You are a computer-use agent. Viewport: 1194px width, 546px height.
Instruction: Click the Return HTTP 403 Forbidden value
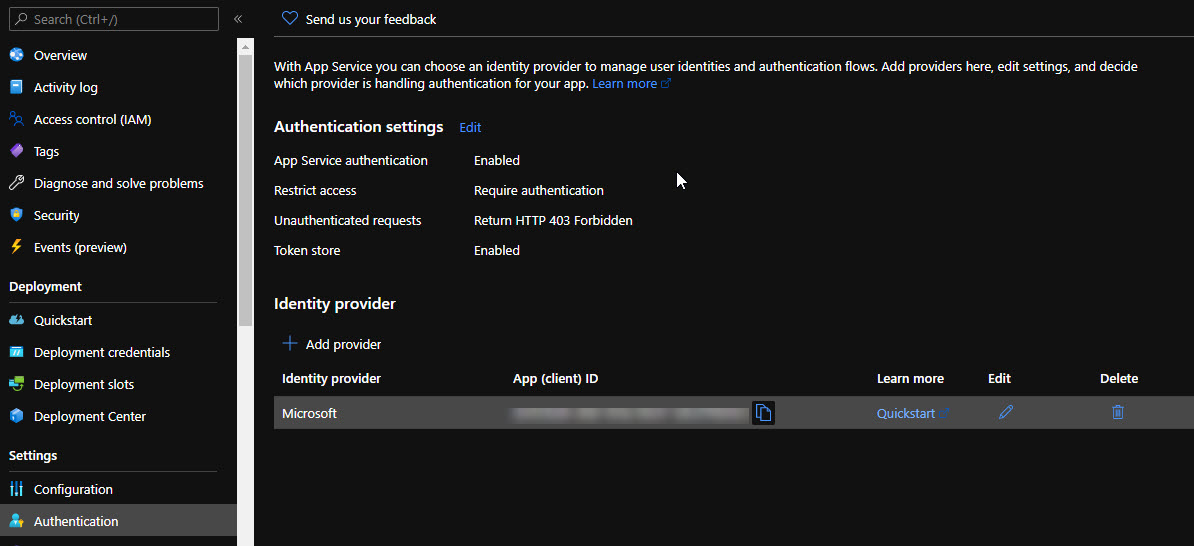coord(553,221)
